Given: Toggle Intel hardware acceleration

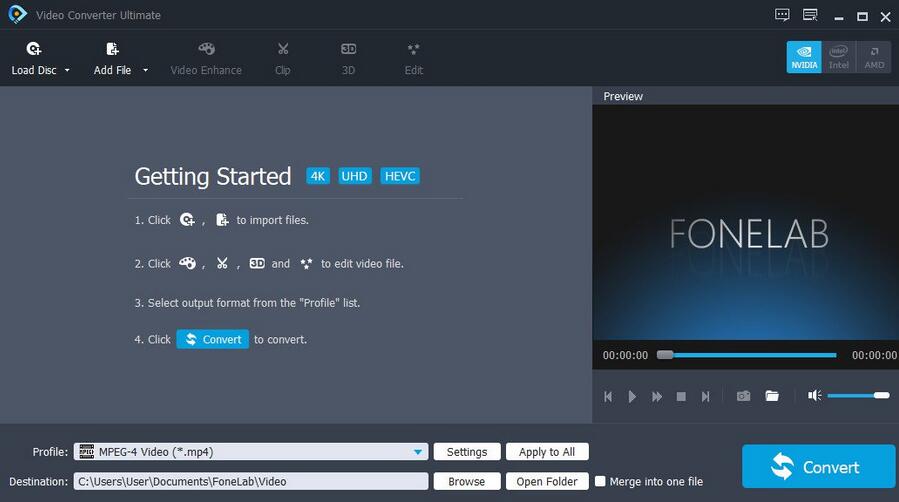Looking at the screenshot, I should 839,57.
